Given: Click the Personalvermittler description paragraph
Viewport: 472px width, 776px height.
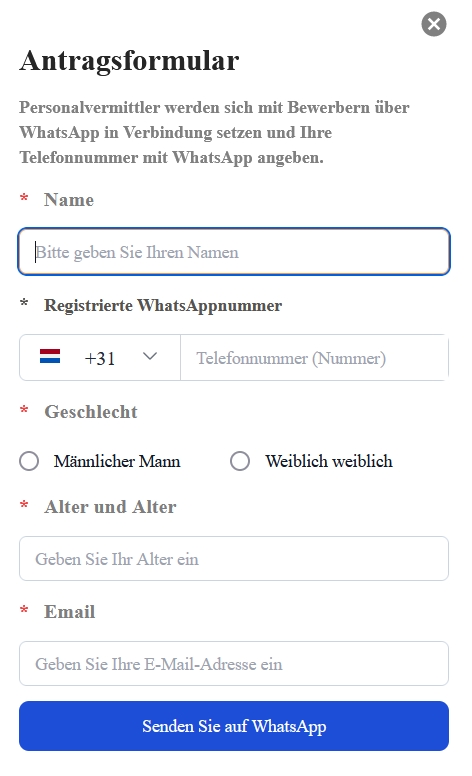Looking at the screenshot, I should pyautogui.click(x=214, y=132).
